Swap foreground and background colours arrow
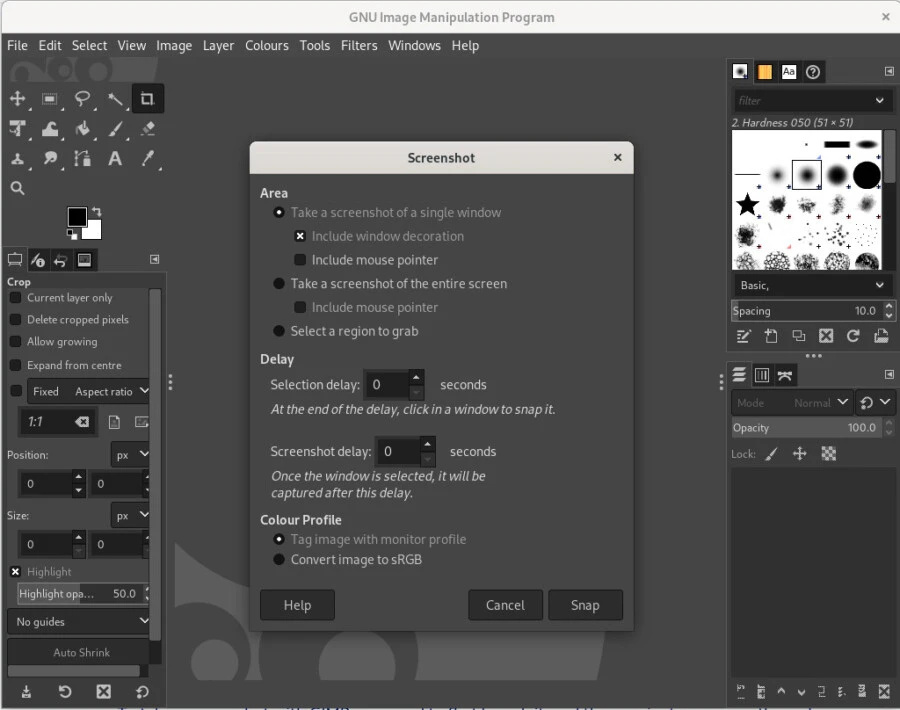The width and height of the screenshot is (900, 710). tap(97, 212)
